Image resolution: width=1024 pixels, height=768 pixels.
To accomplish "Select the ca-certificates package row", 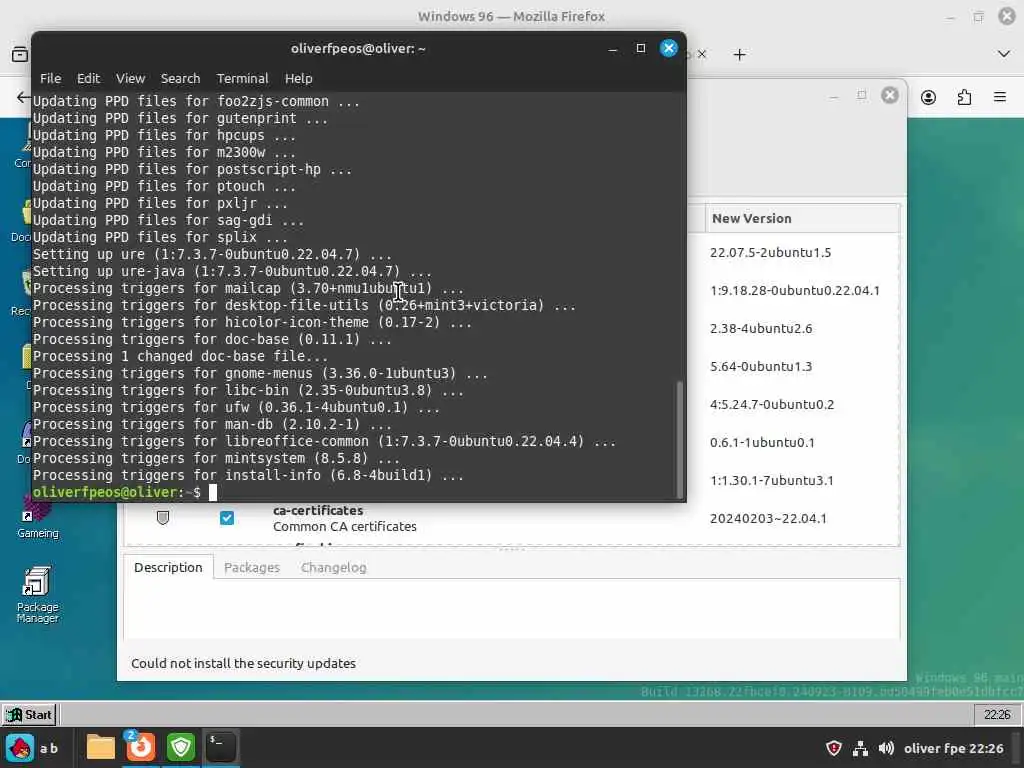I will click(x=511, y=519).
